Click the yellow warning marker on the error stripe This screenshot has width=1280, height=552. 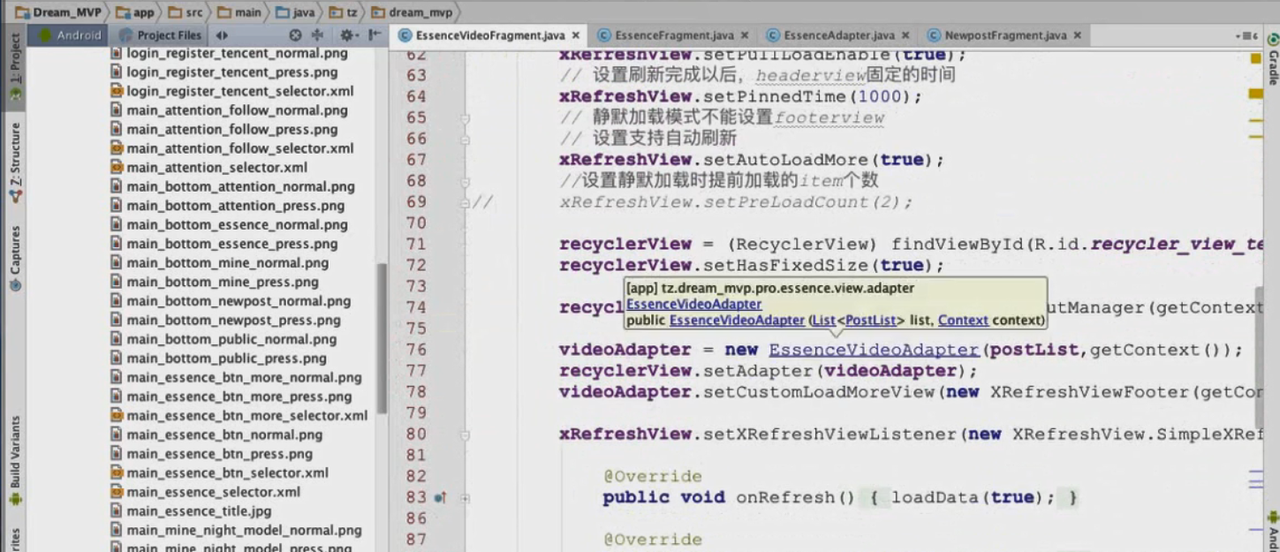coord(1255,93)
